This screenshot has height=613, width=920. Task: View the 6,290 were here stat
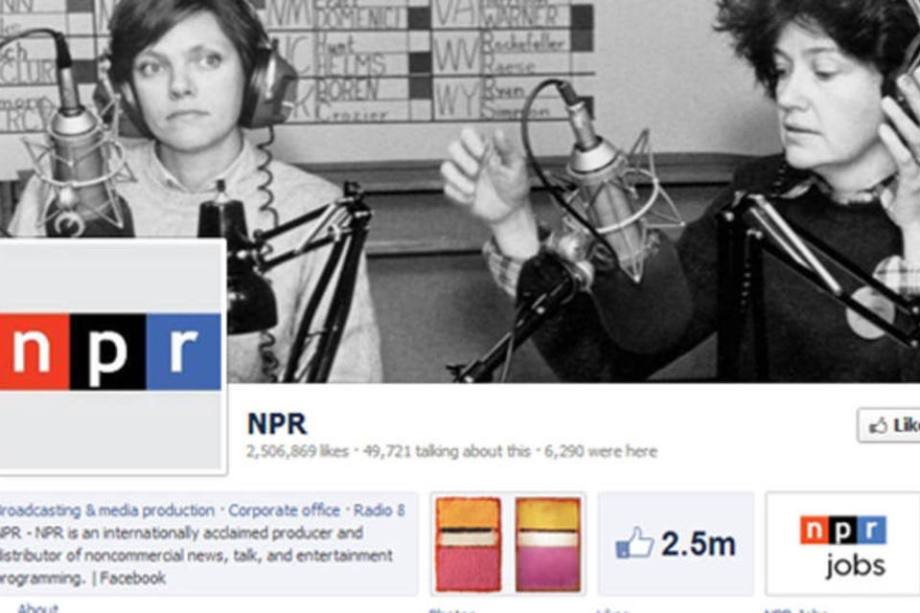tap(601, 452)
